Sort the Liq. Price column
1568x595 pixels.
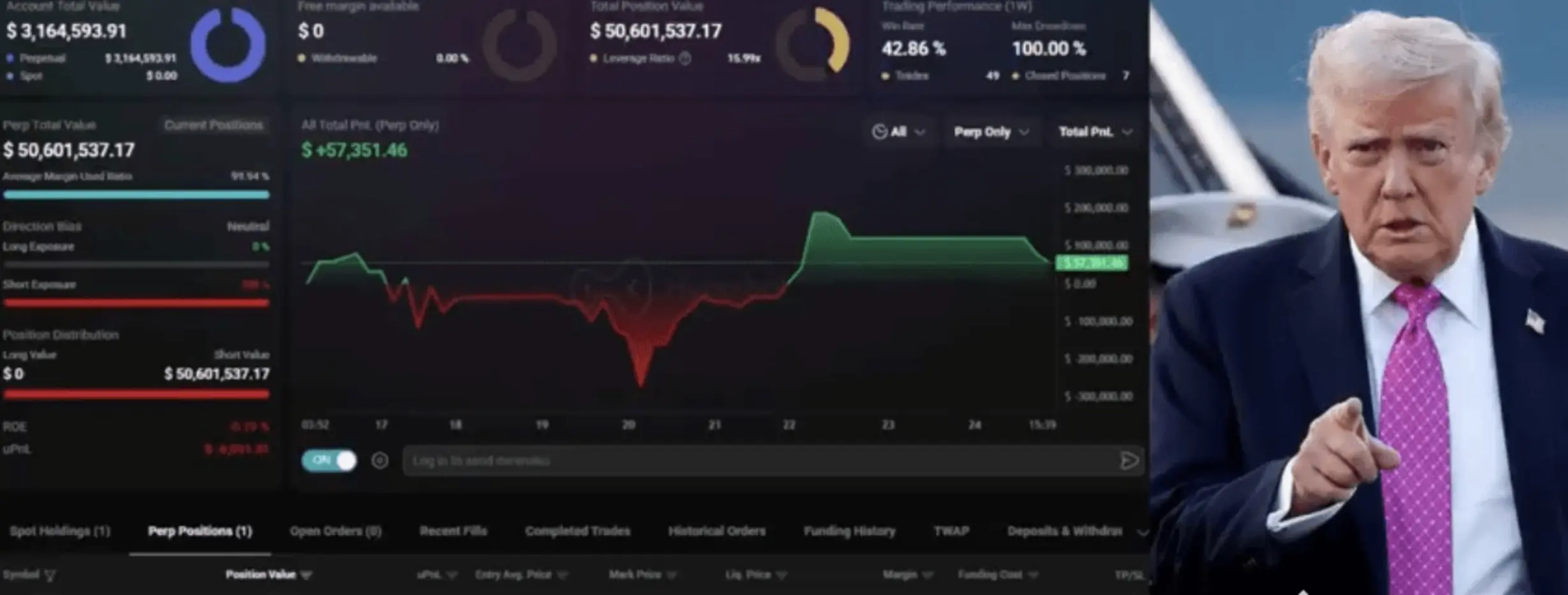[x=781, y=575]
